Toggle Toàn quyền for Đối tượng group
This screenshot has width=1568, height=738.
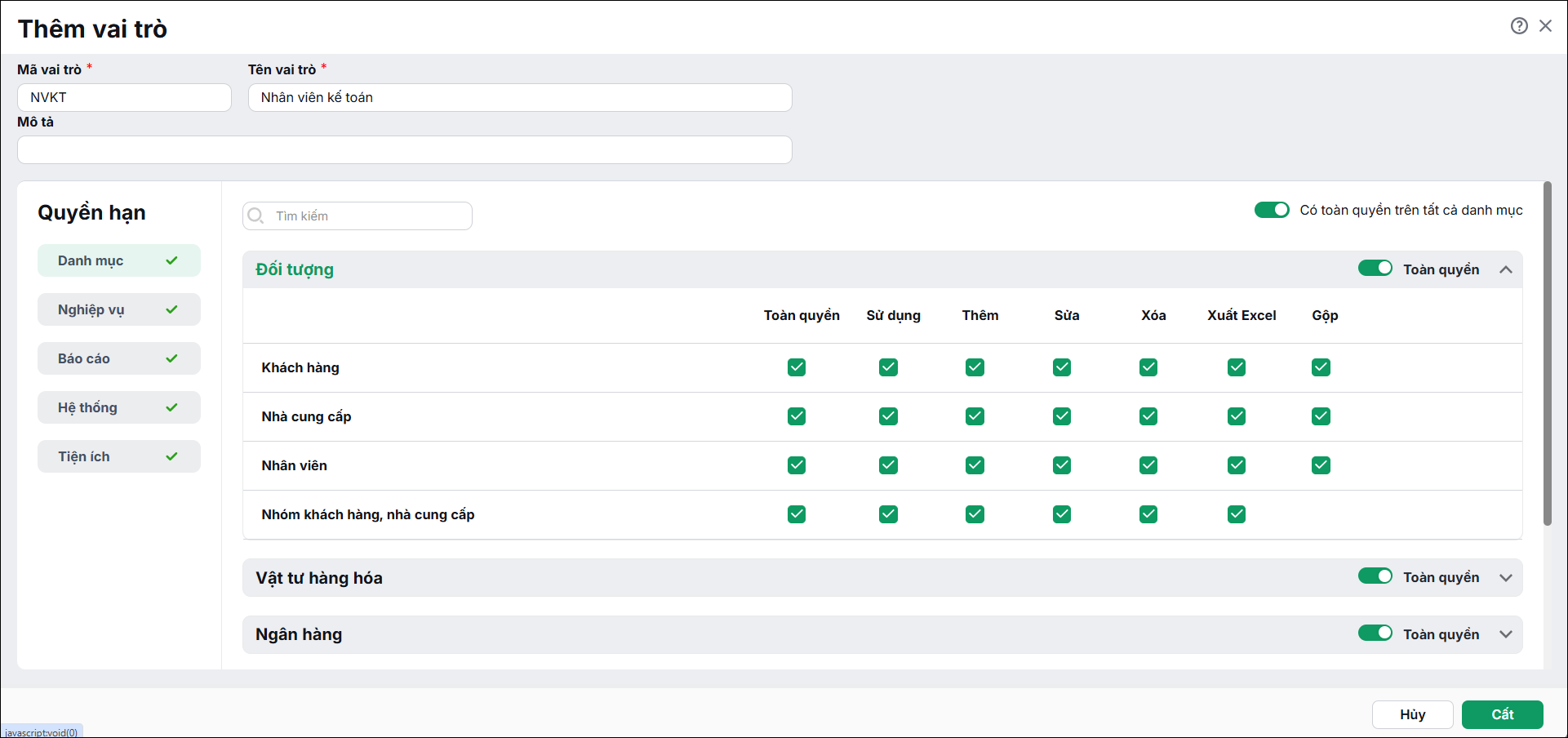pos(1375,268)
